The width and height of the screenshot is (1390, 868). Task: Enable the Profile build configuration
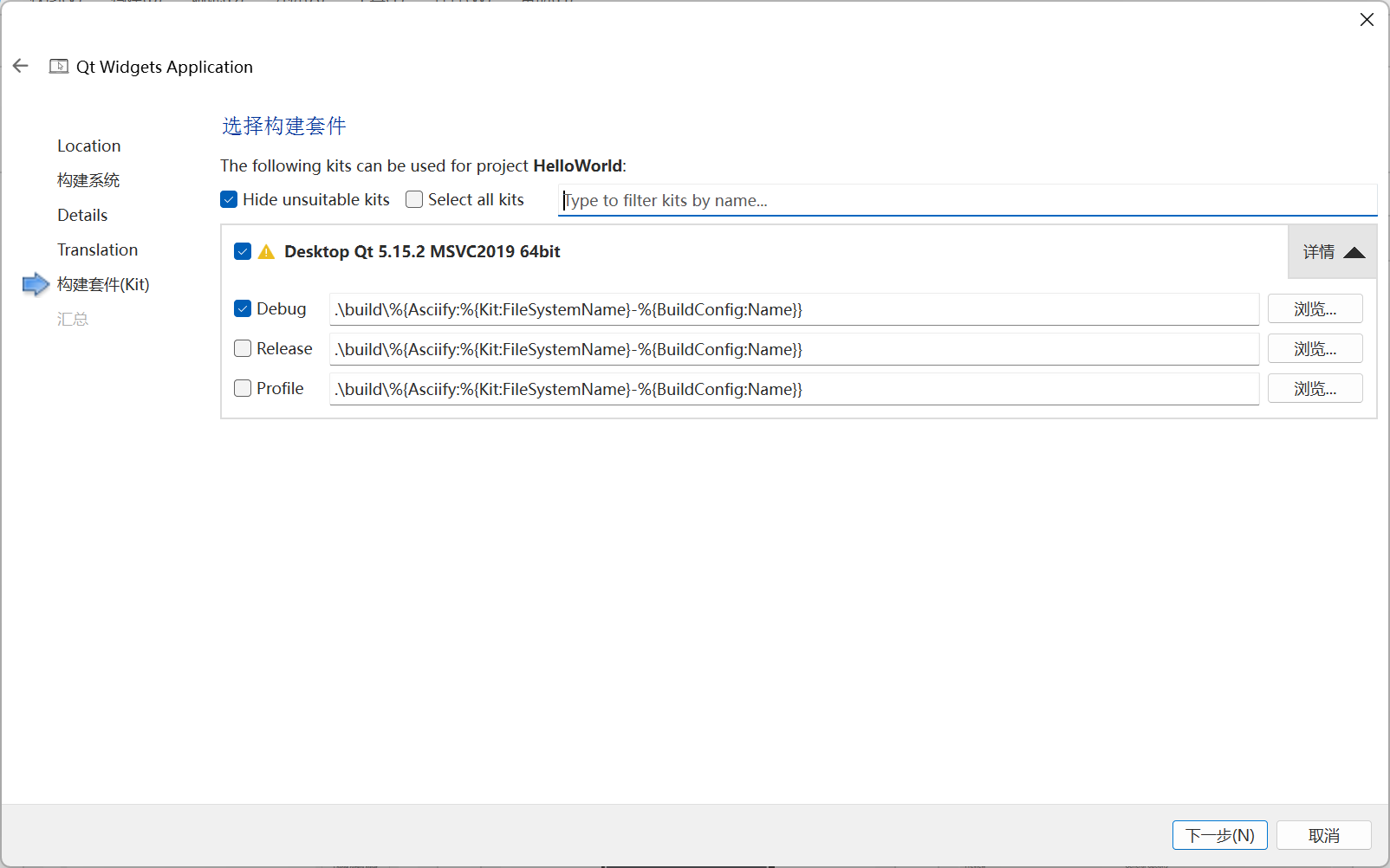(243, 388)
